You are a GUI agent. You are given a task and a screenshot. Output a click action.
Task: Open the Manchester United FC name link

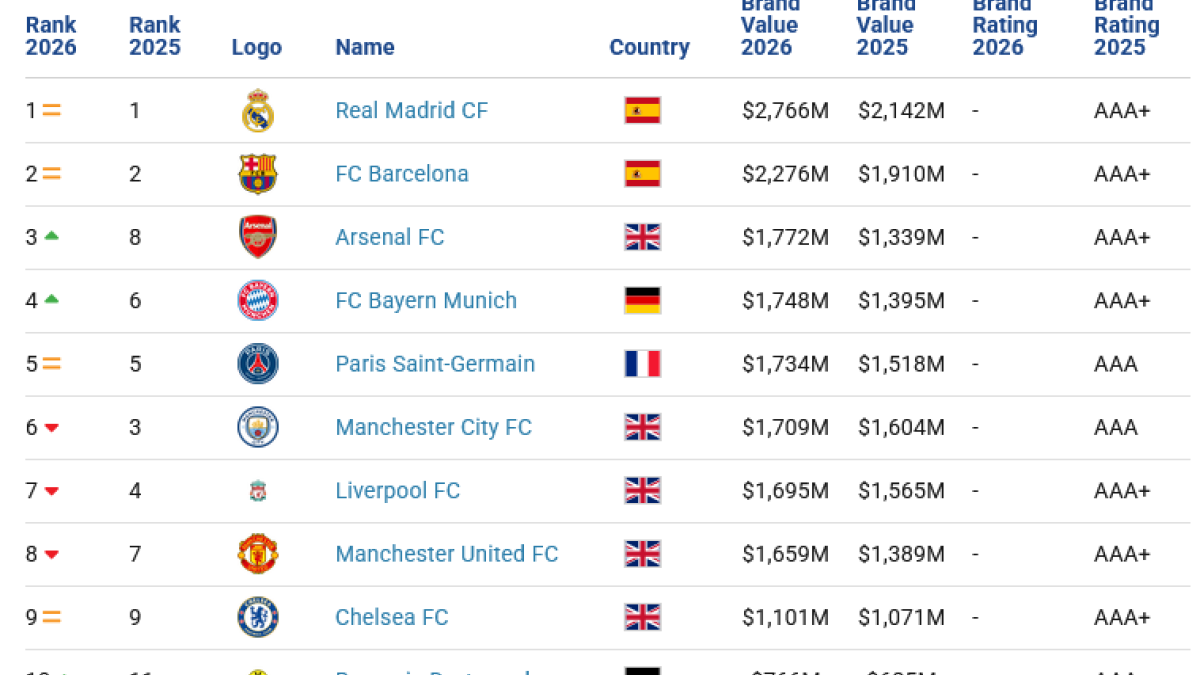(447, 554)
